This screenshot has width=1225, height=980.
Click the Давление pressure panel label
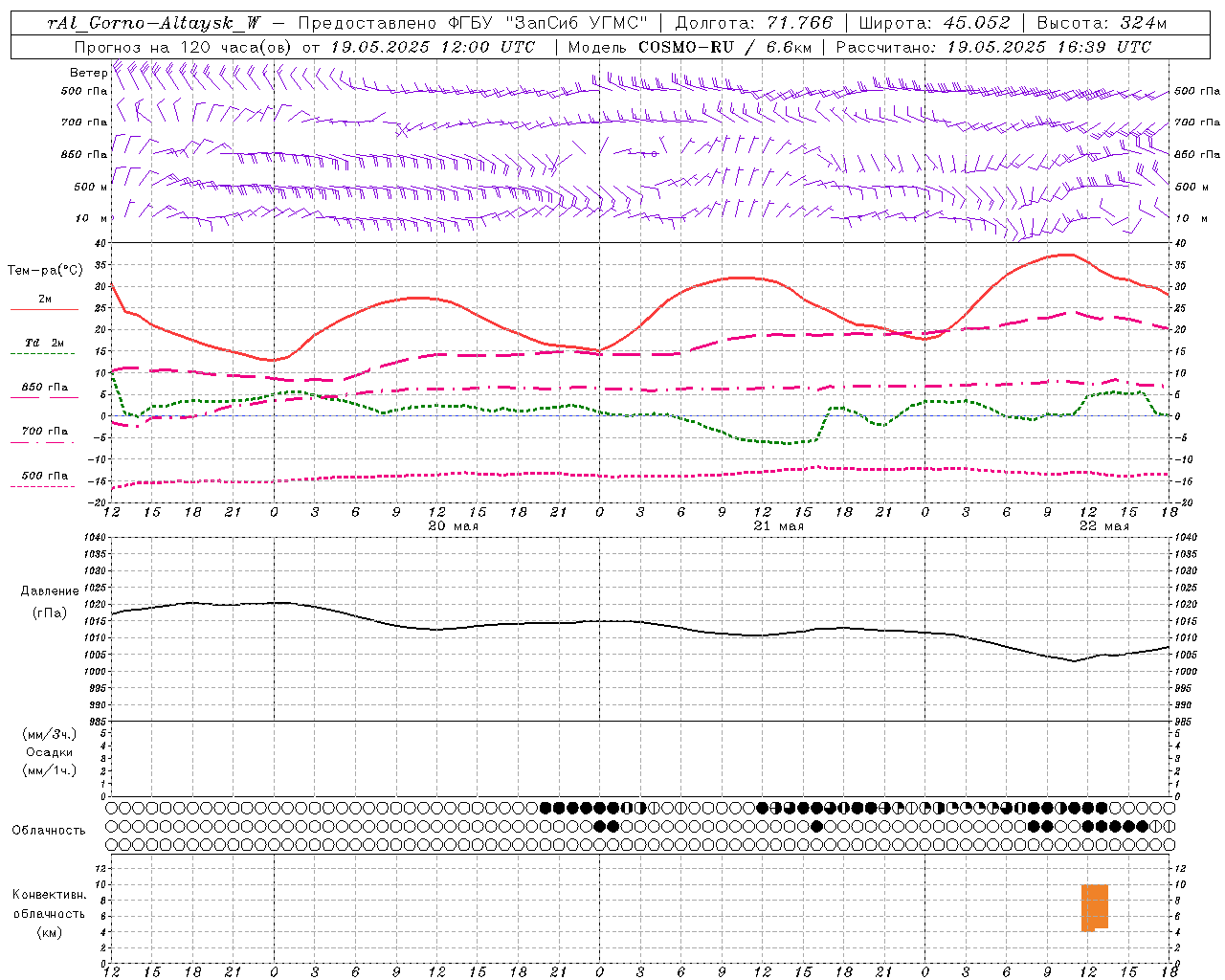click(x=49, y=591)
